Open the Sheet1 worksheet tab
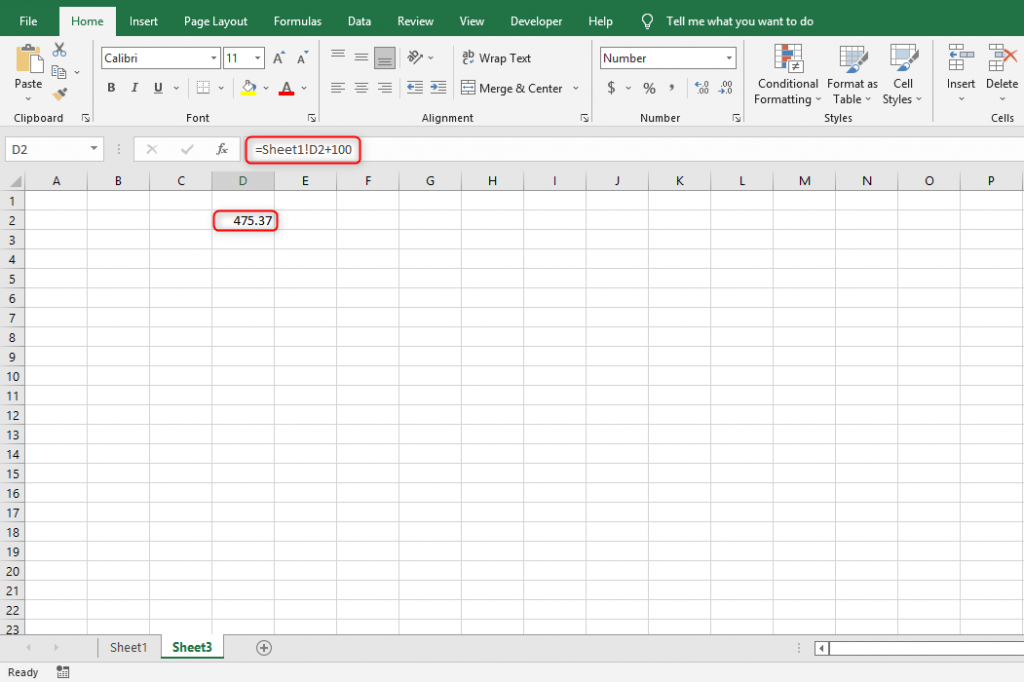Image resolution: width=1024 pixels, height=682 pixels. [x=128, y=647]
